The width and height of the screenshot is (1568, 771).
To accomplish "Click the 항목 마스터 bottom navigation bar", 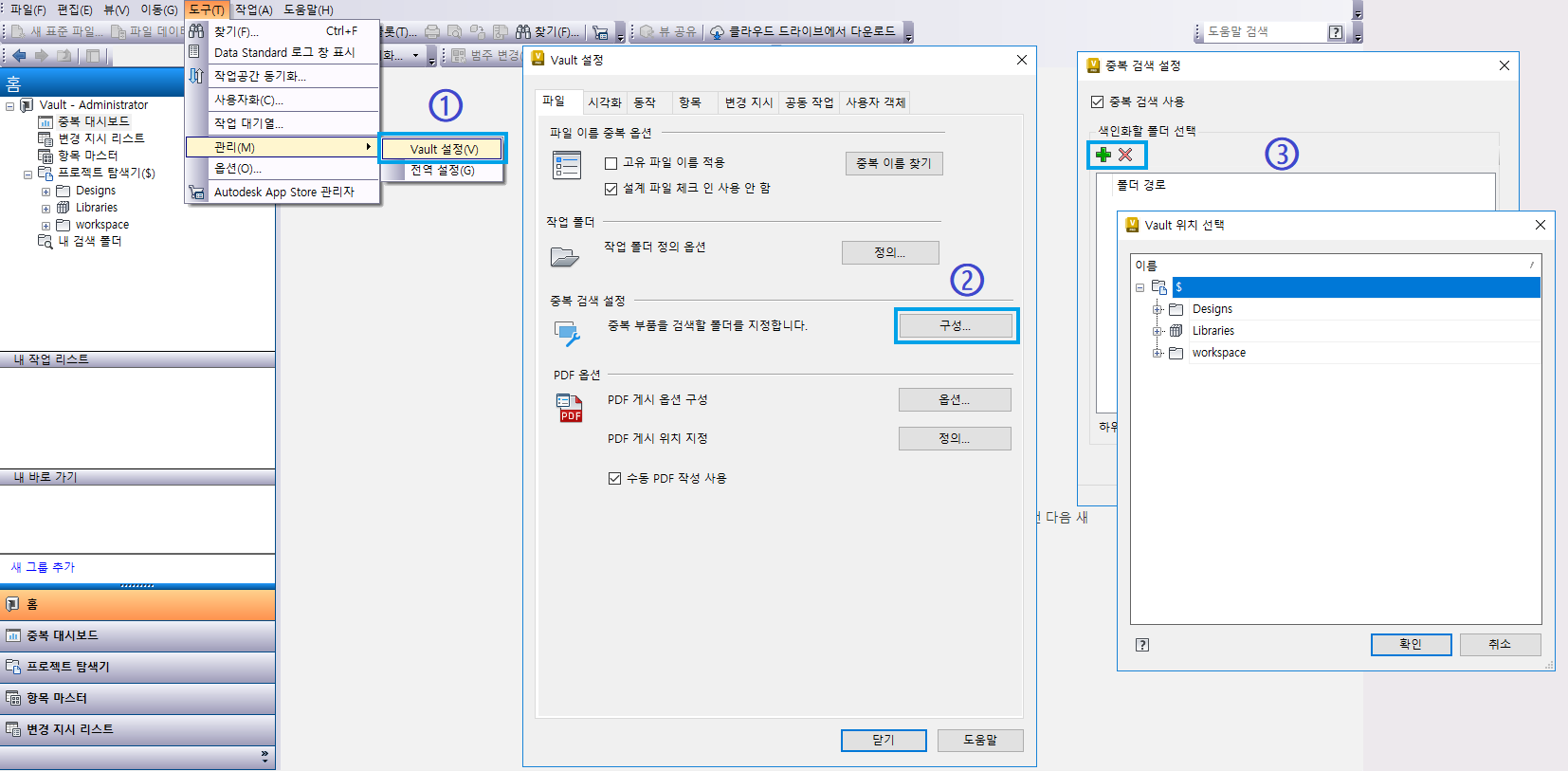I will (137, 698).
